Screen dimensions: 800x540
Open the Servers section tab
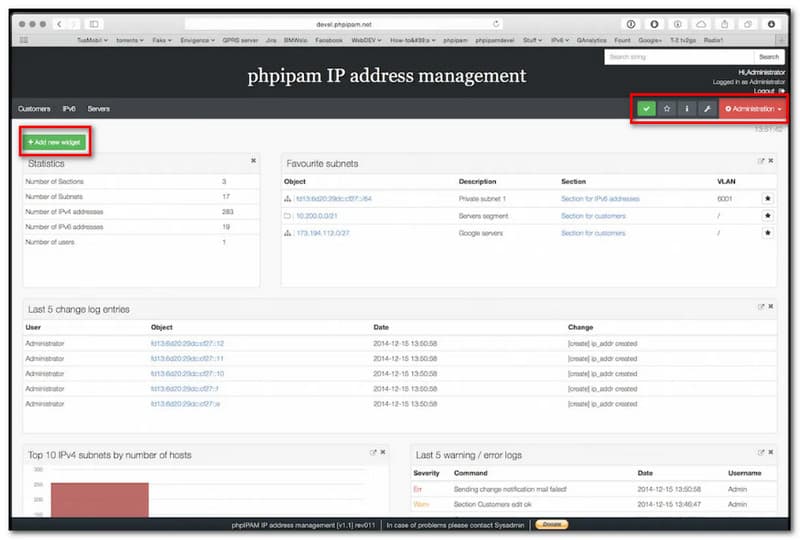pos(98,108)
